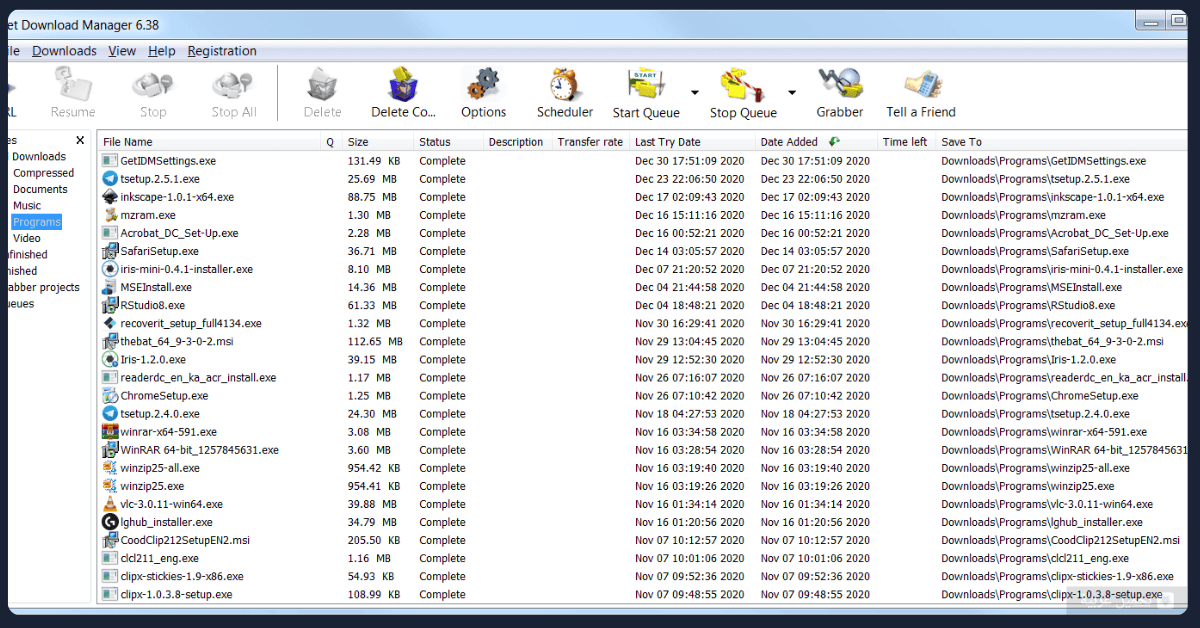Click the Start Queue icon

[646, 85]
